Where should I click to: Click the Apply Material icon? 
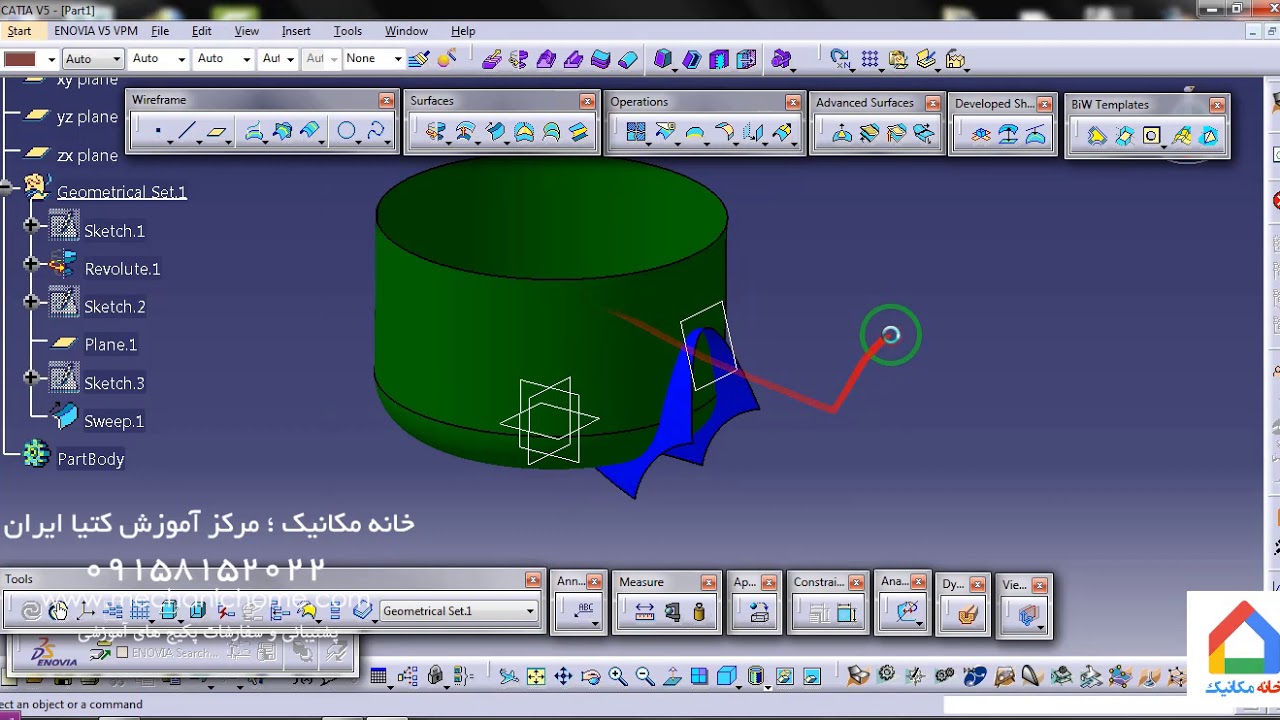[x=759, y=612]
